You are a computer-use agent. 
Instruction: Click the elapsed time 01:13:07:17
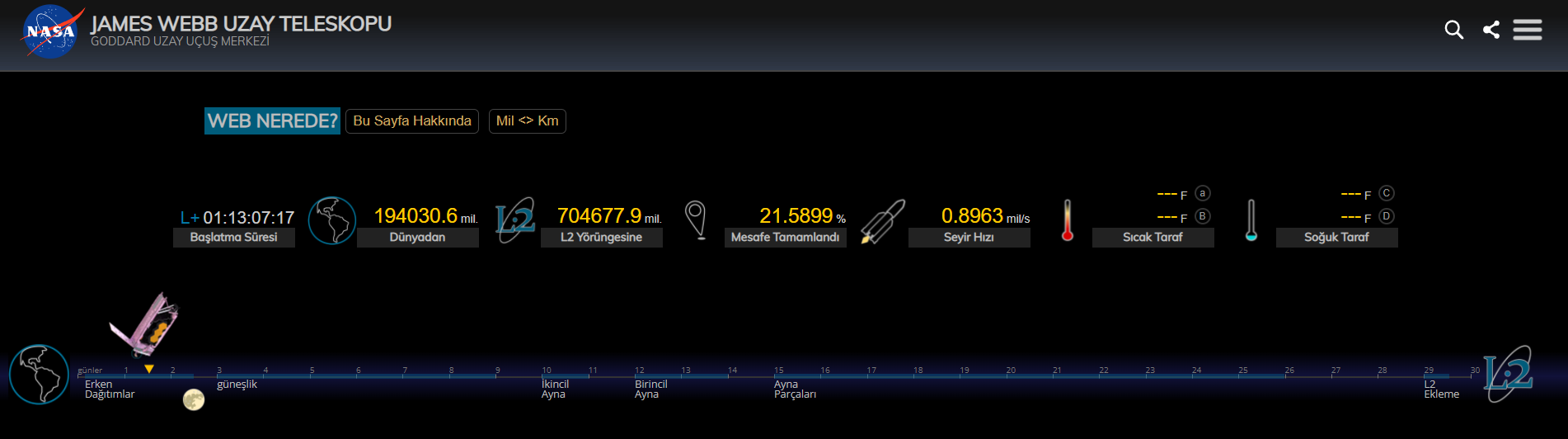249,218
